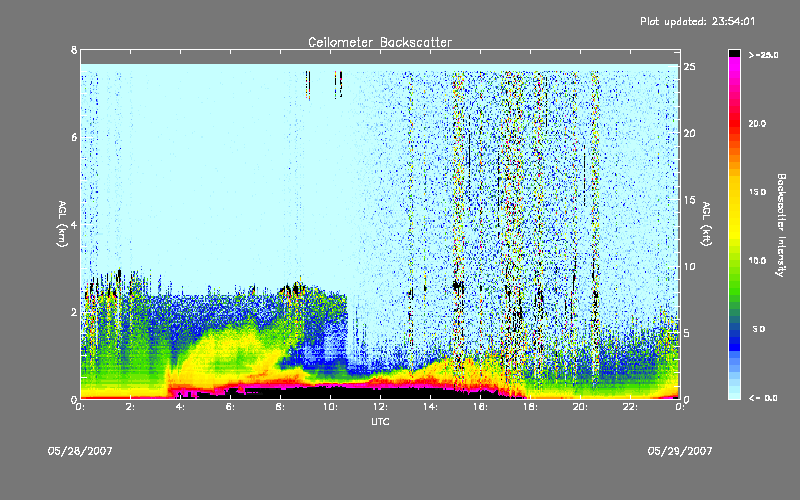Click the end date label 05/29/2007
The image size is (800, 500).
click(x=680, y=451)
